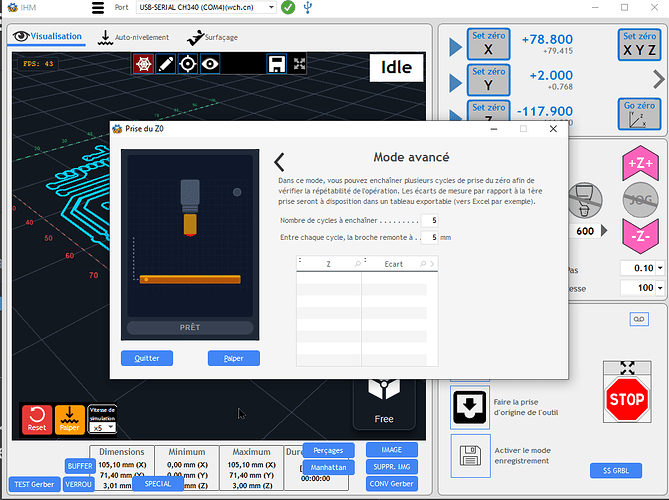Click the SPECIAL button
This screenshot has width=669, height=500.
158,484
